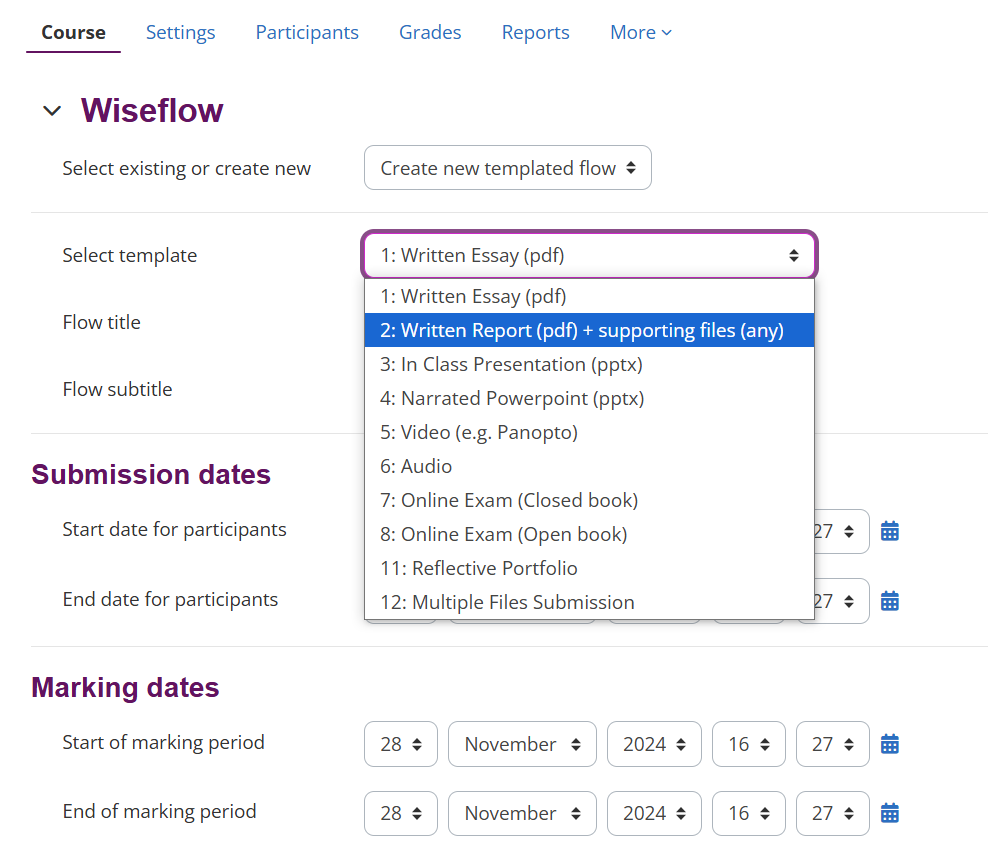Viewport: 988px width, 856px height.
Task: Choose '5: Video (e.g. Panopto)' template
Action: click(589, 432)
